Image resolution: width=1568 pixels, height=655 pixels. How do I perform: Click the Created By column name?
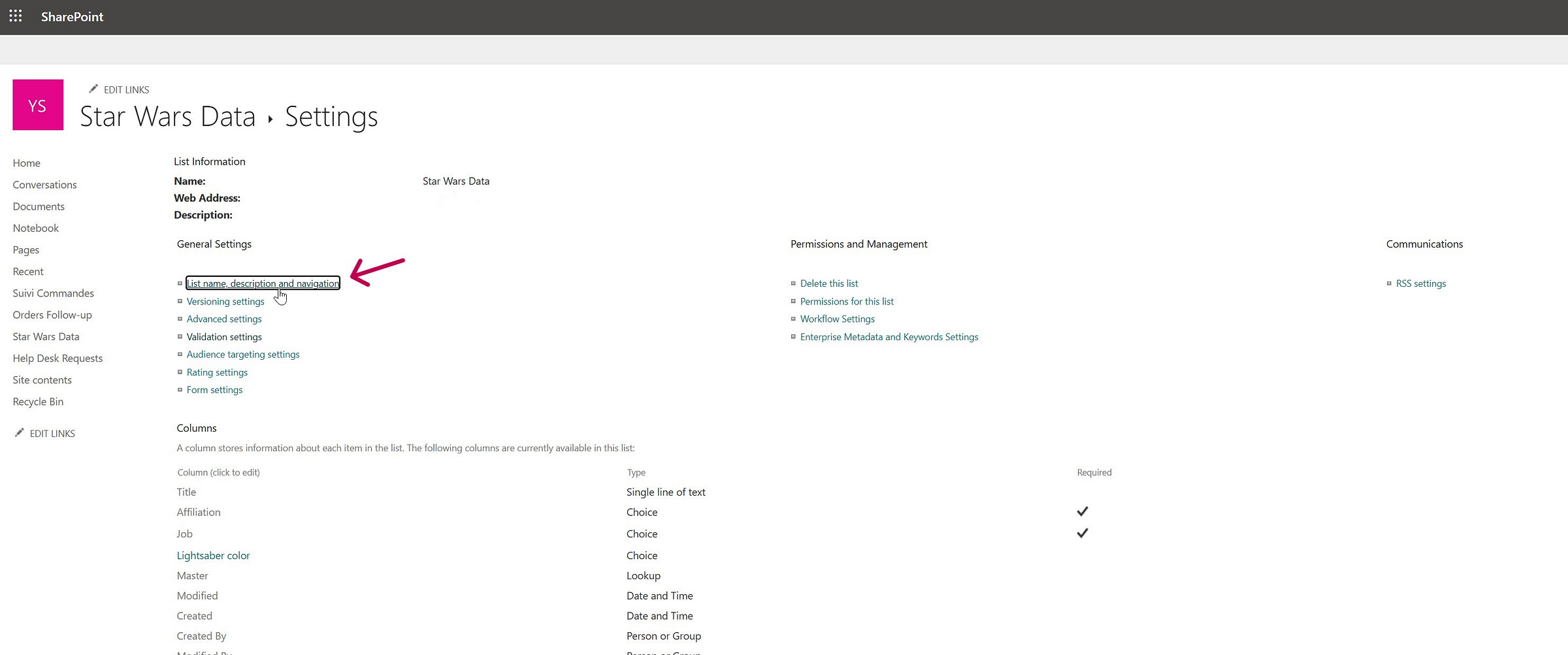tap(201, 636)
